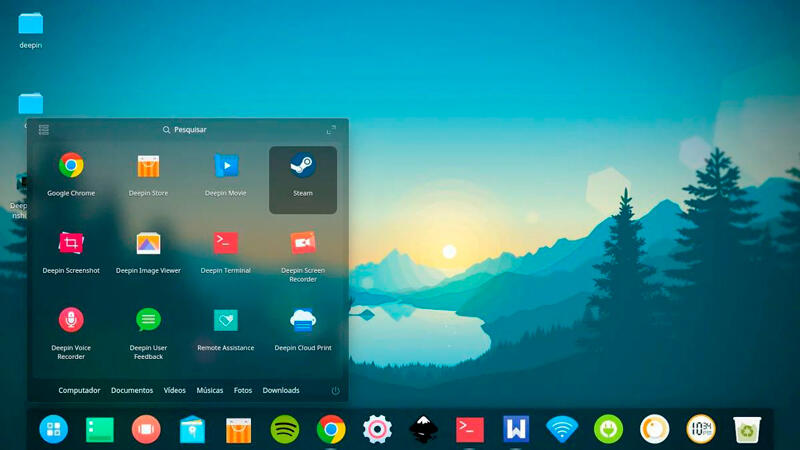This screenshot has width=800, height=450.
Task: Click the launcher power button
Action: (335, 390)
